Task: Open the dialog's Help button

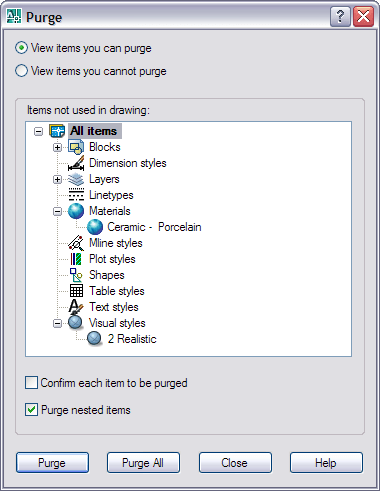Action: point(326,463)
